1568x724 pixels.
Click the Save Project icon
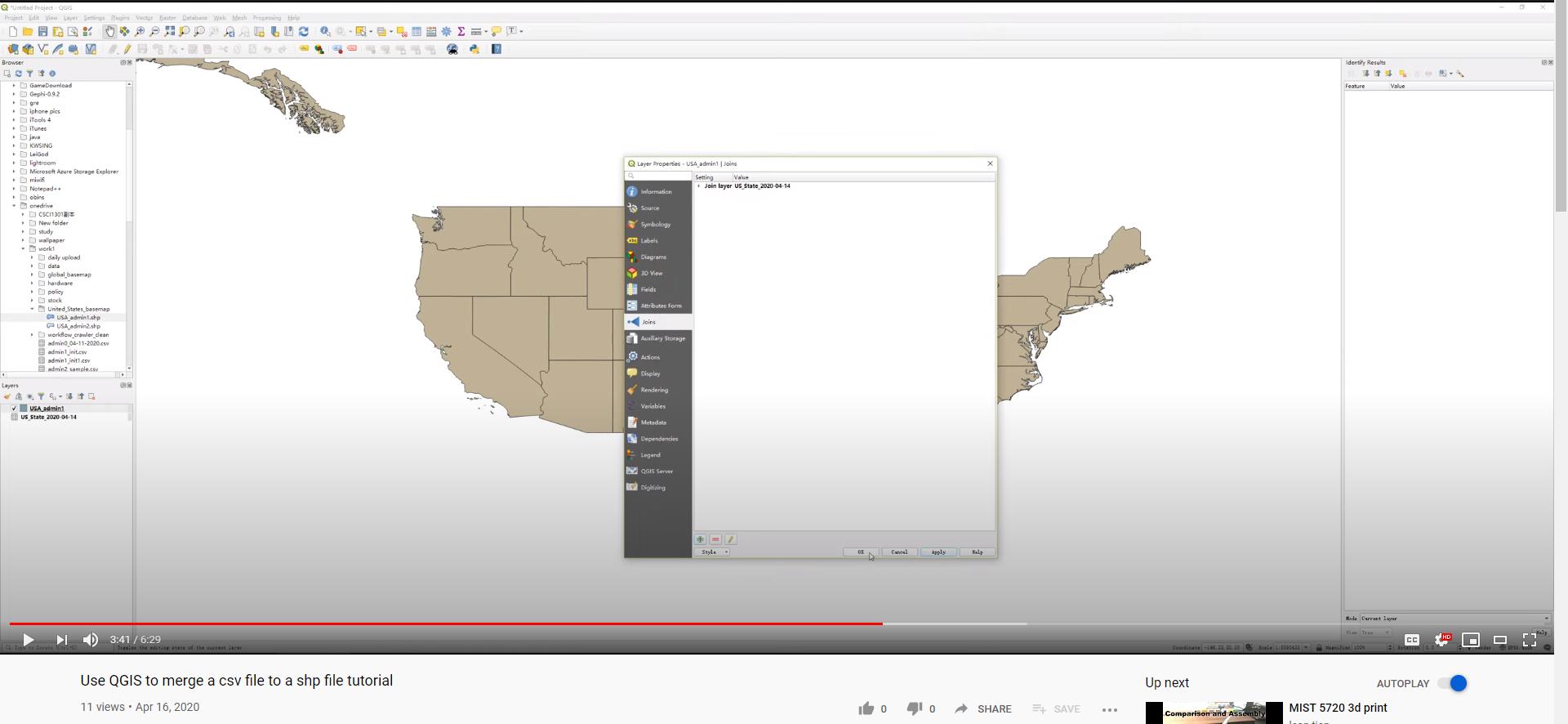pos(42,31)
